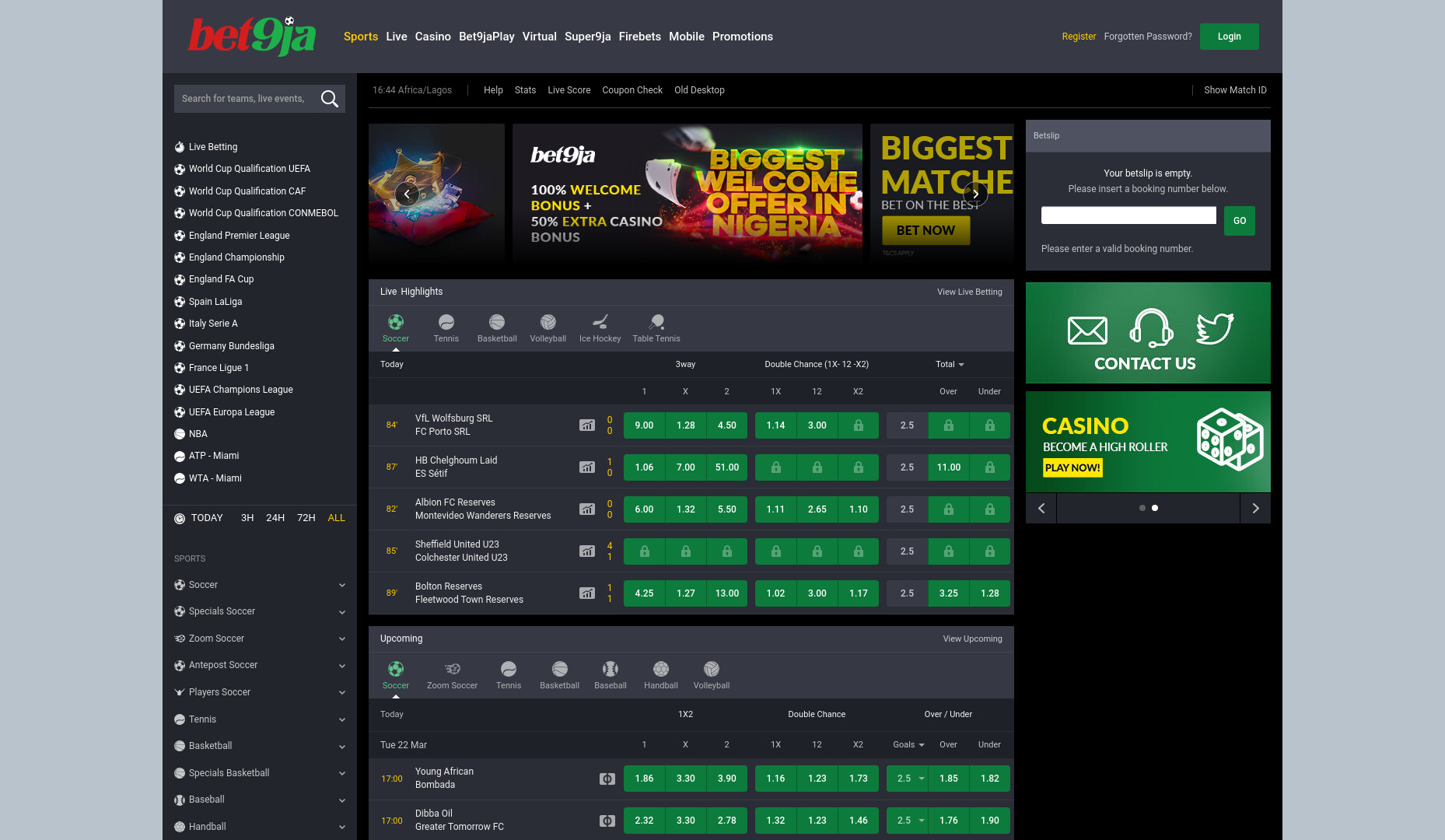Select Volleyball icon in Upcoming section

[x=712, y=669]
